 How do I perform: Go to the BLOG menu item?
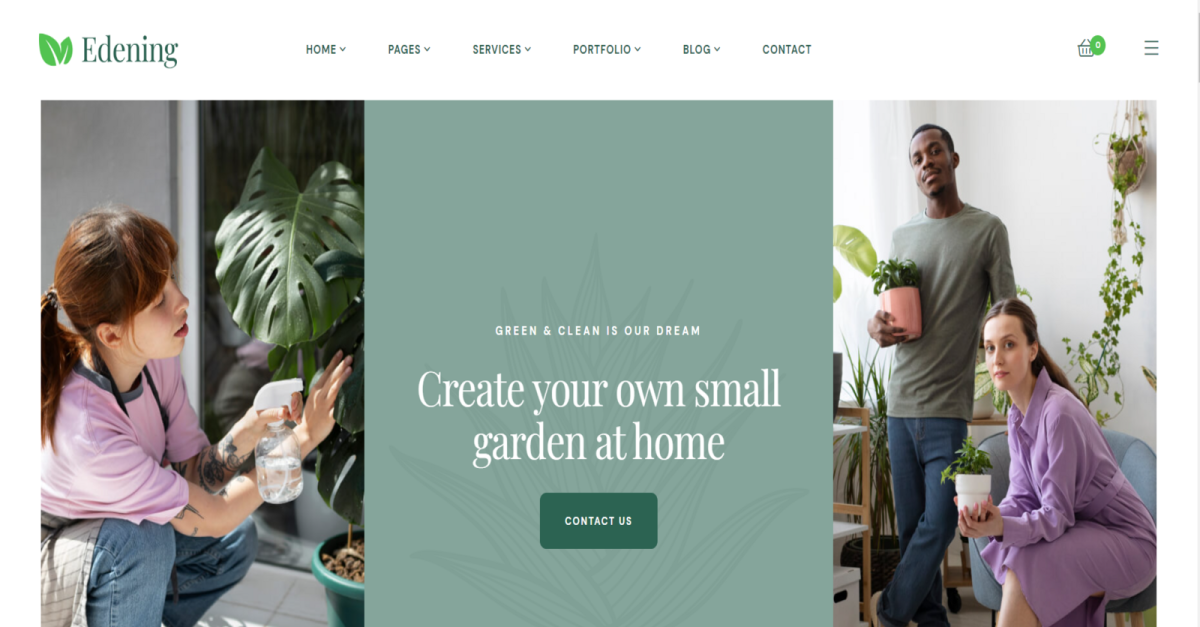pos(697,49)
